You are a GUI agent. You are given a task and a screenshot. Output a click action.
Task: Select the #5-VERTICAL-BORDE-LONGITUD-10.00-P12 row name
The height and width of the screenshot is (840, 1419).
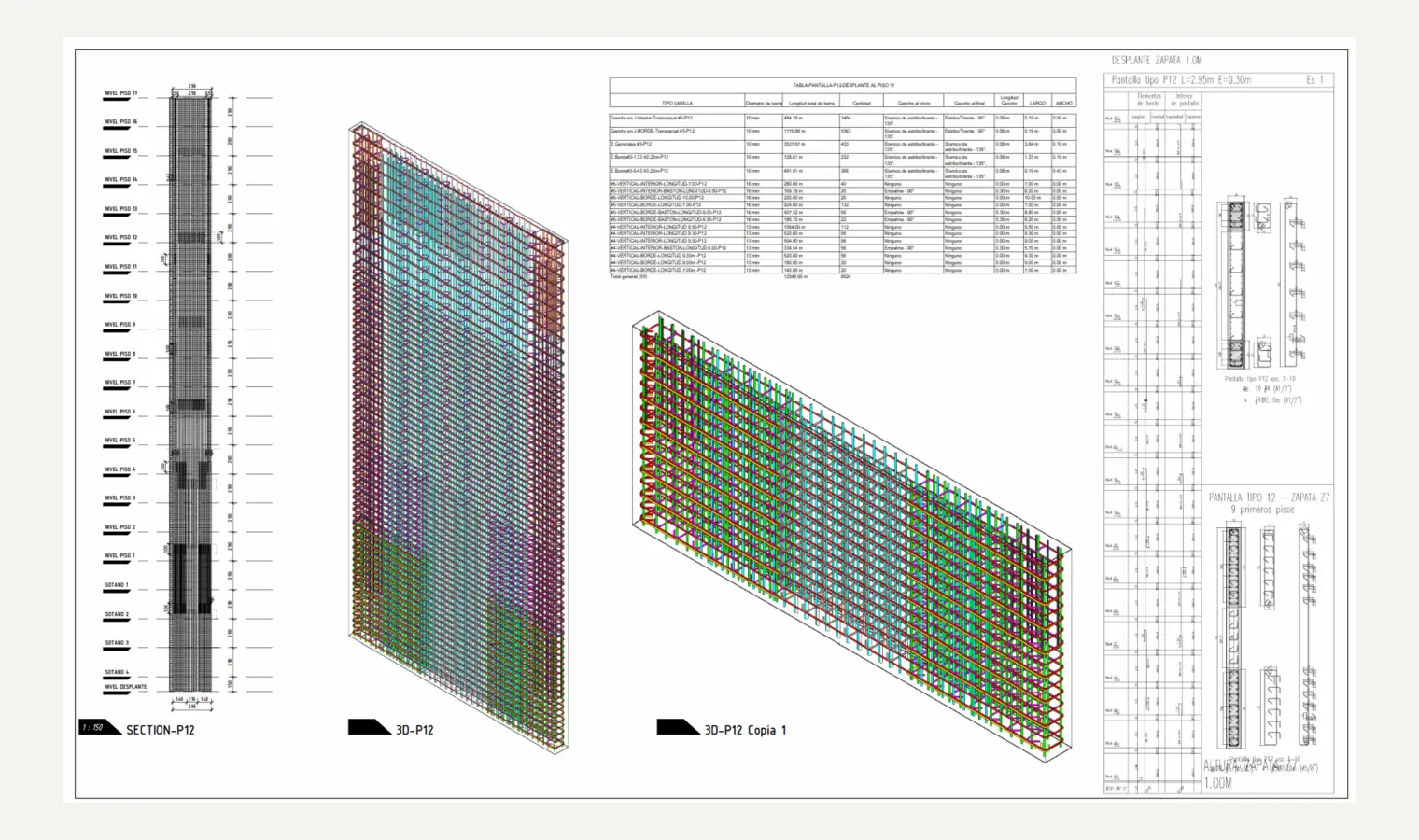click(658, 199)
